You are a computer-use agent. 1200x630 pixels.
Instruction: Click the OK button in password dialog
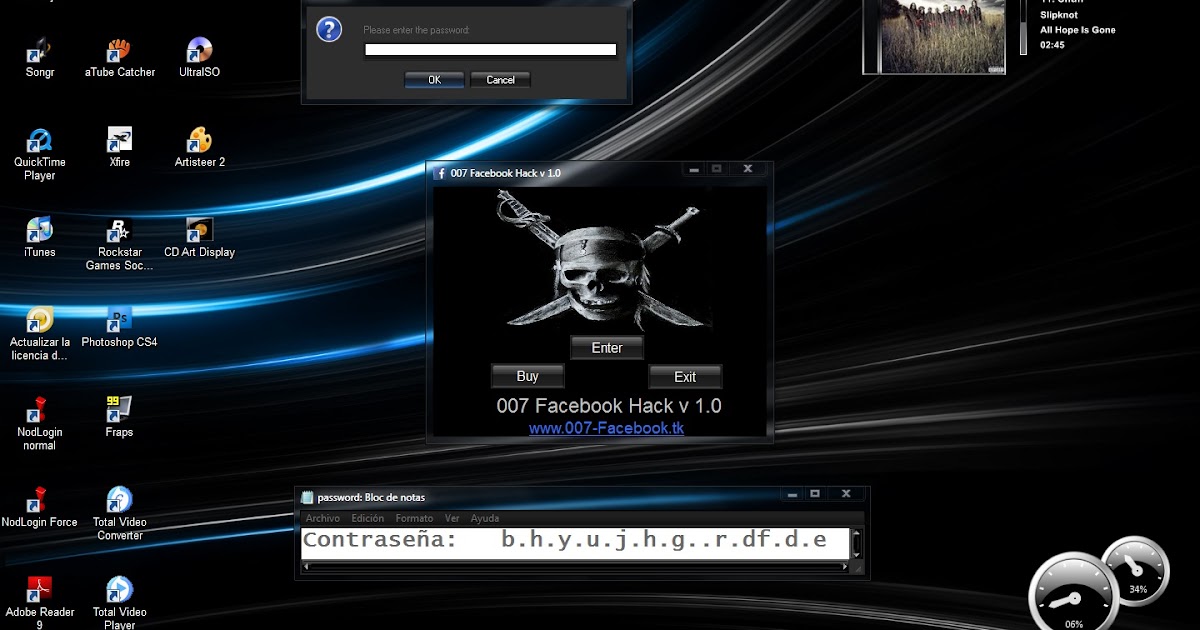[x=434, y=80]
